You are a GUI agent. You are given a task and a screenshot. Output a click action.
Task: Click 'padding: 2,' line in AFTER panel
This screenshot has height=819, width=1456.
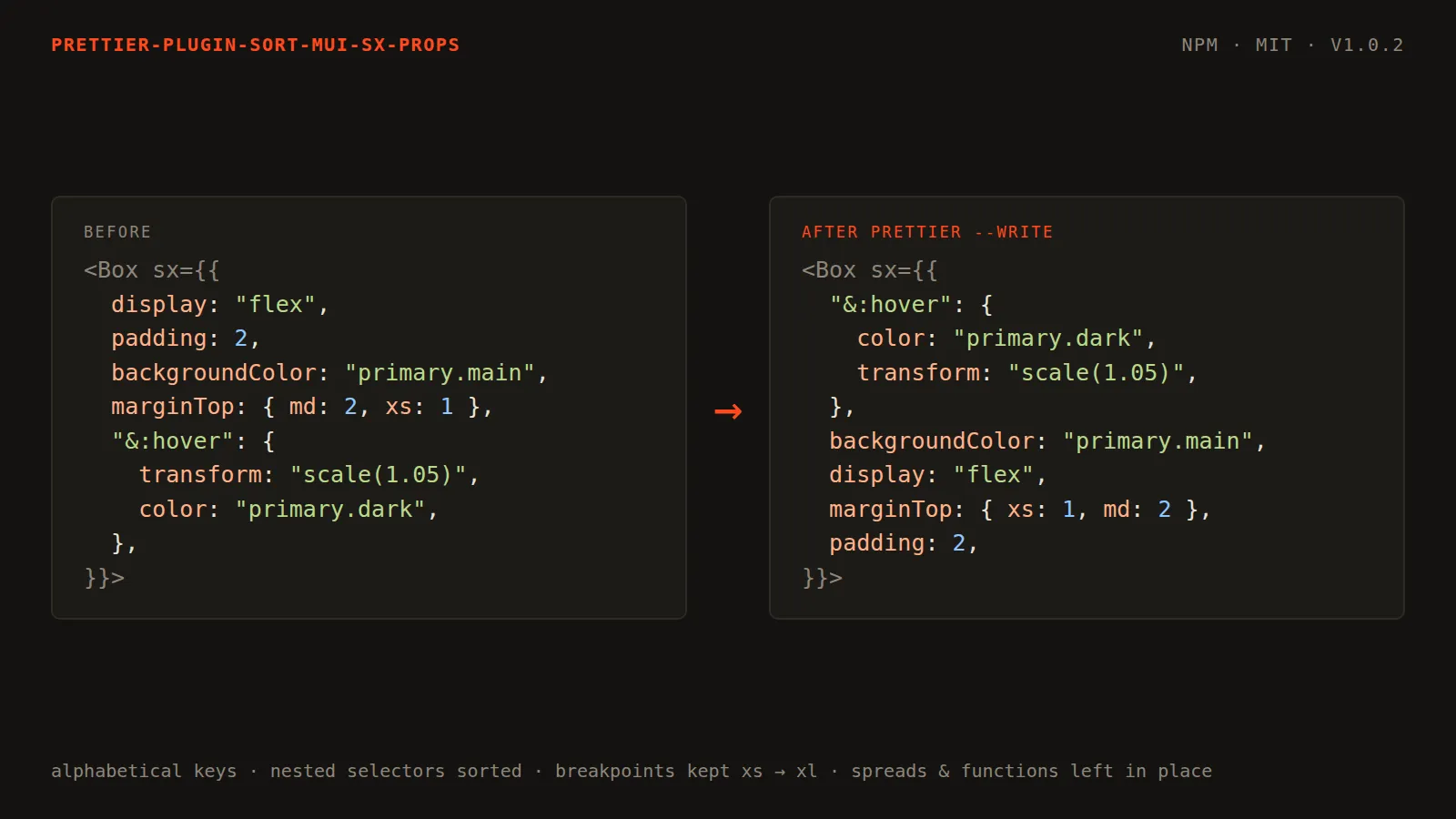click(x=904, y=543)
